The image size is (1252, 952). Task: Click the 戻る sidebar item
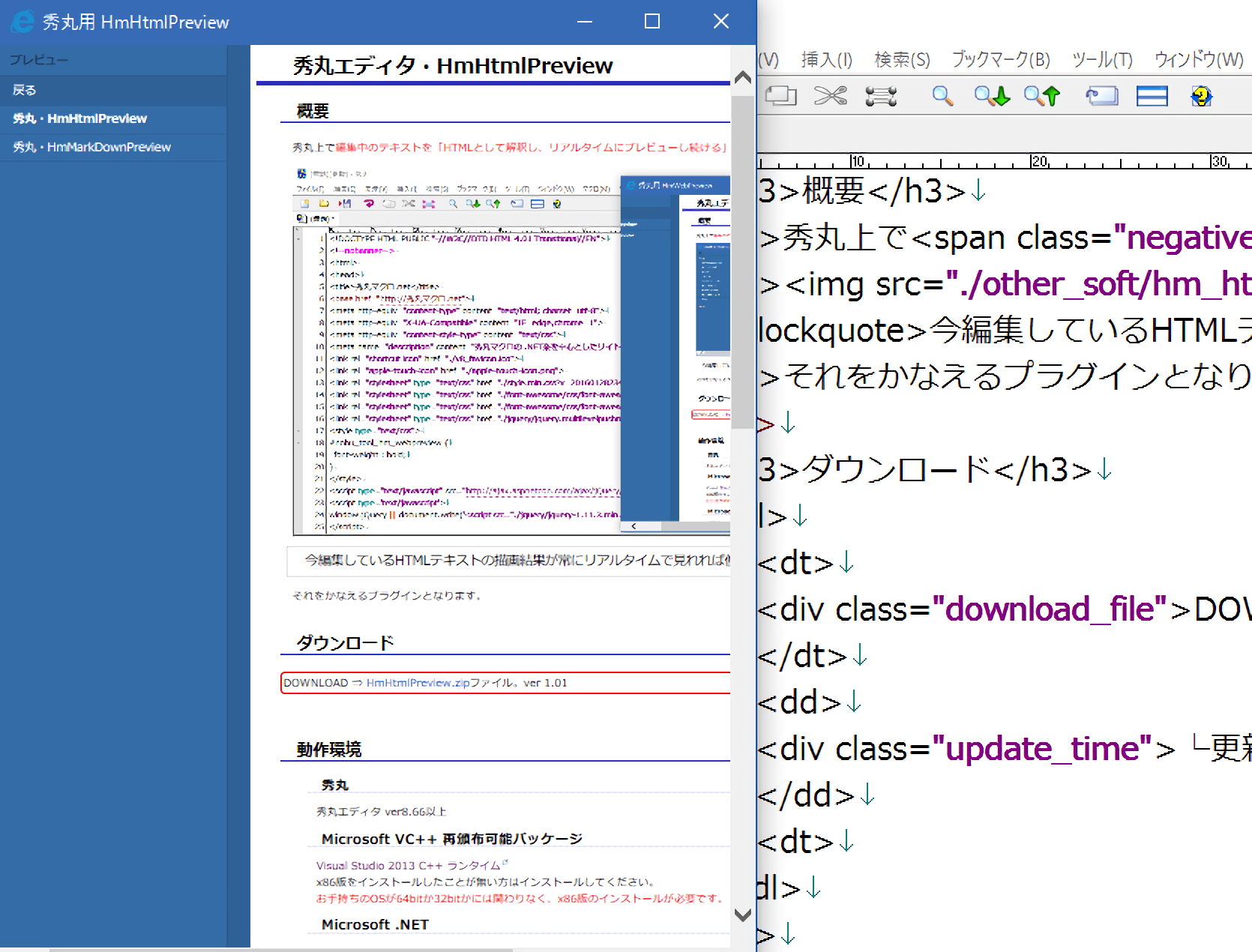25,90
